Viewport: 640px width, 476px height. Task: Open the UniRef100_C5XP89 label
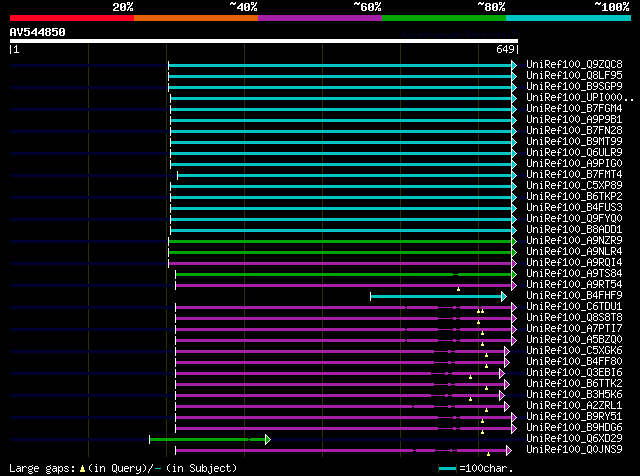[x=574, y=185]
